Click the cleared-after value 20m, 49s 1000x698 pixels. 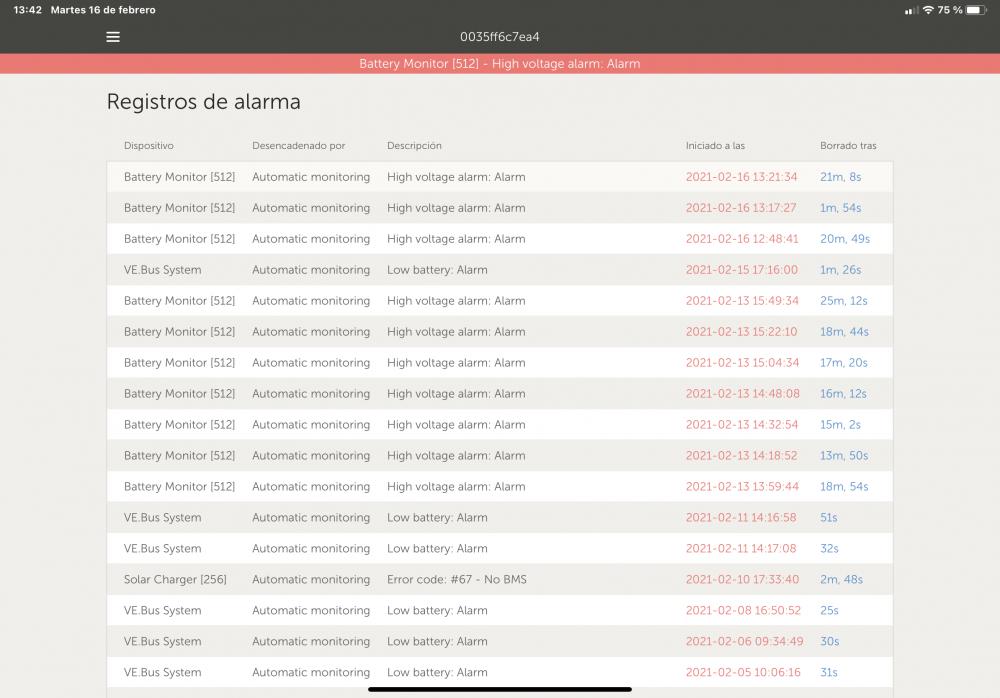point(845,239)
